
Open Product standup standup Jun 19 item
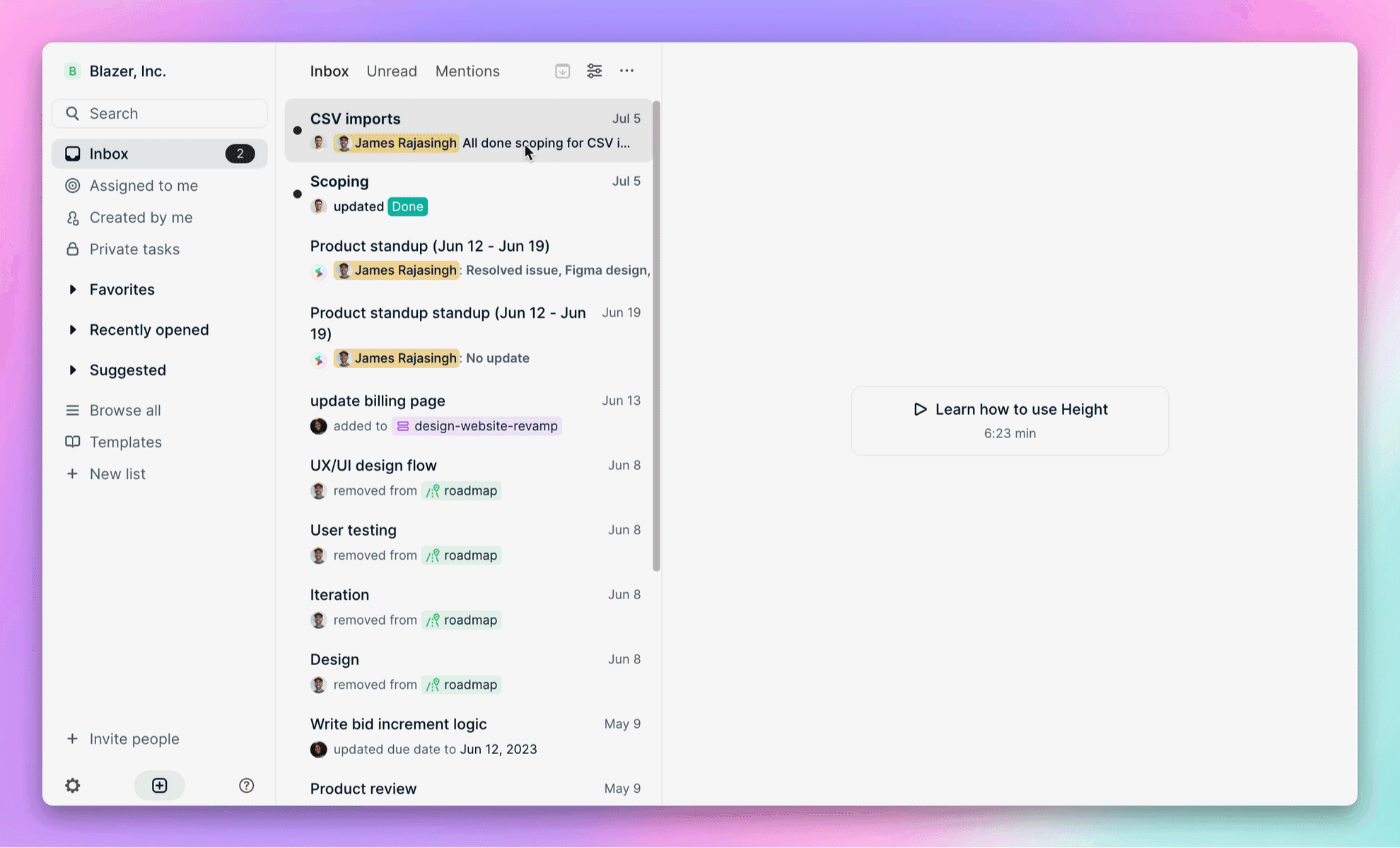[x=469, y=336]
